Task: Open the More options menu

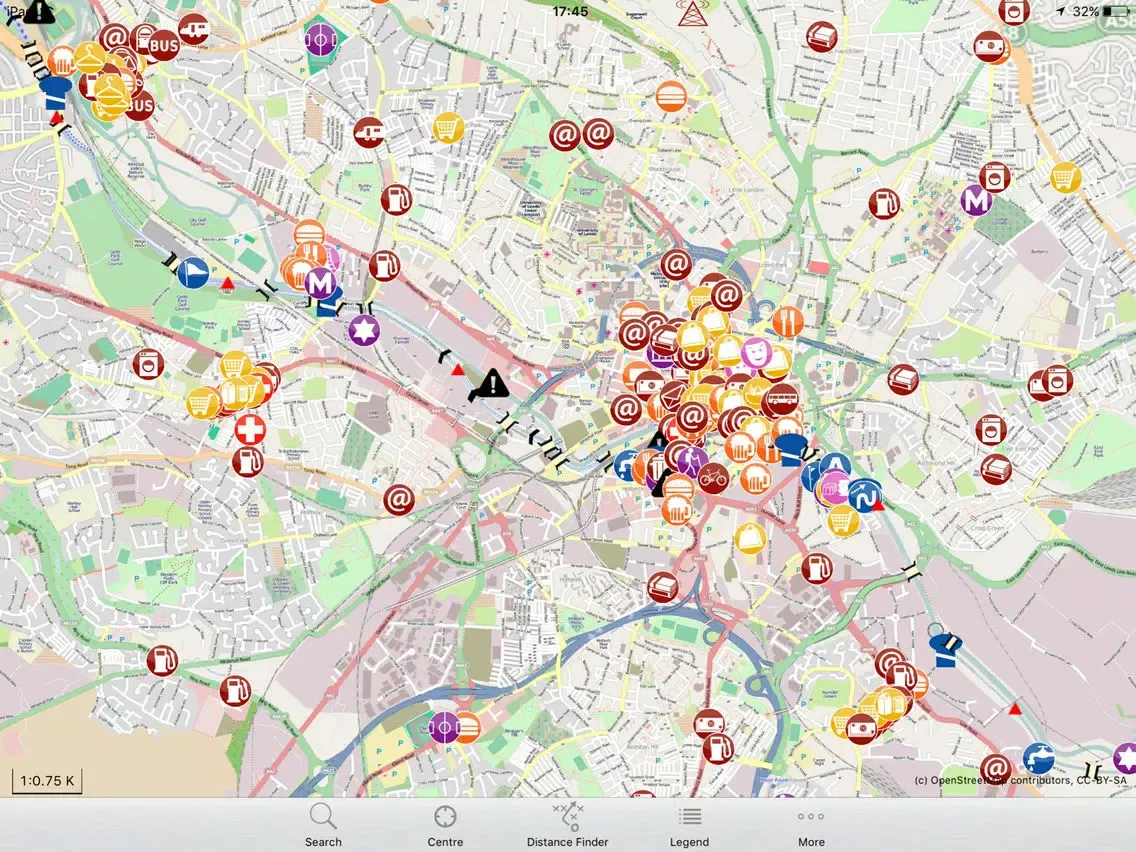Action: click(811, 826)
